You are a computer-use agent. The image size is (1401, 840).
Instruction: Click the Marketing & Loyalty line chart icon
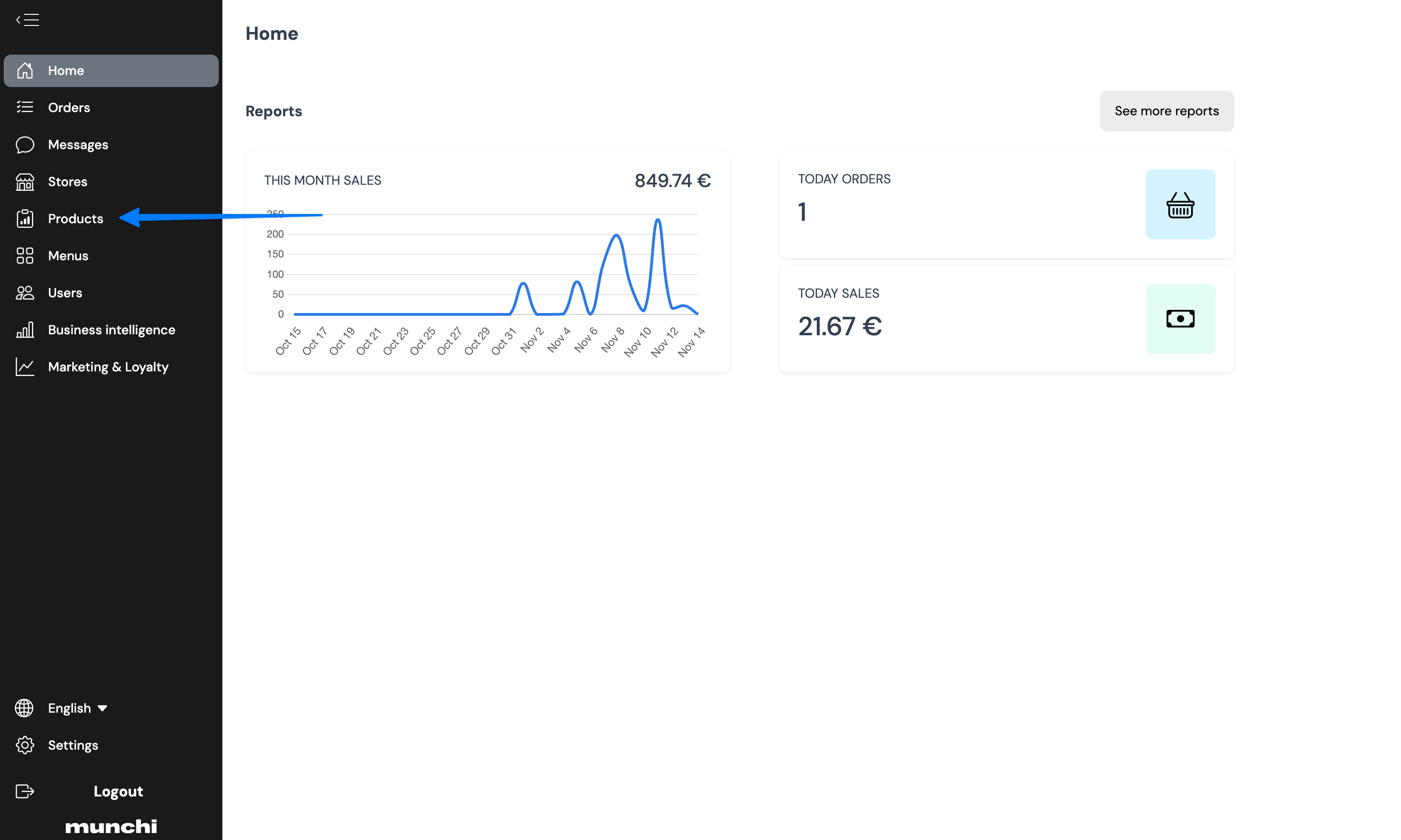pos(25,367)
